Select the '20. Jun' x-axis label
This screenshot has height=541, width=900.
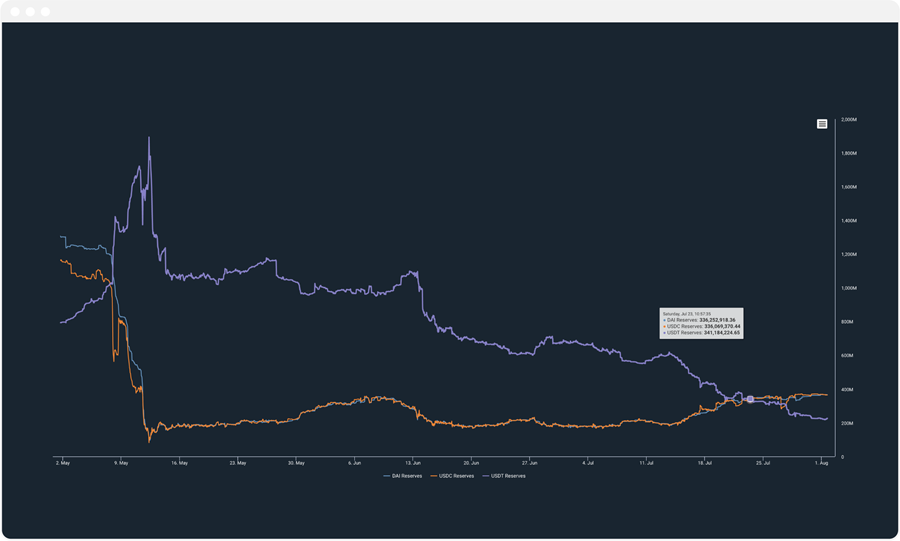(x=471, y=463)
